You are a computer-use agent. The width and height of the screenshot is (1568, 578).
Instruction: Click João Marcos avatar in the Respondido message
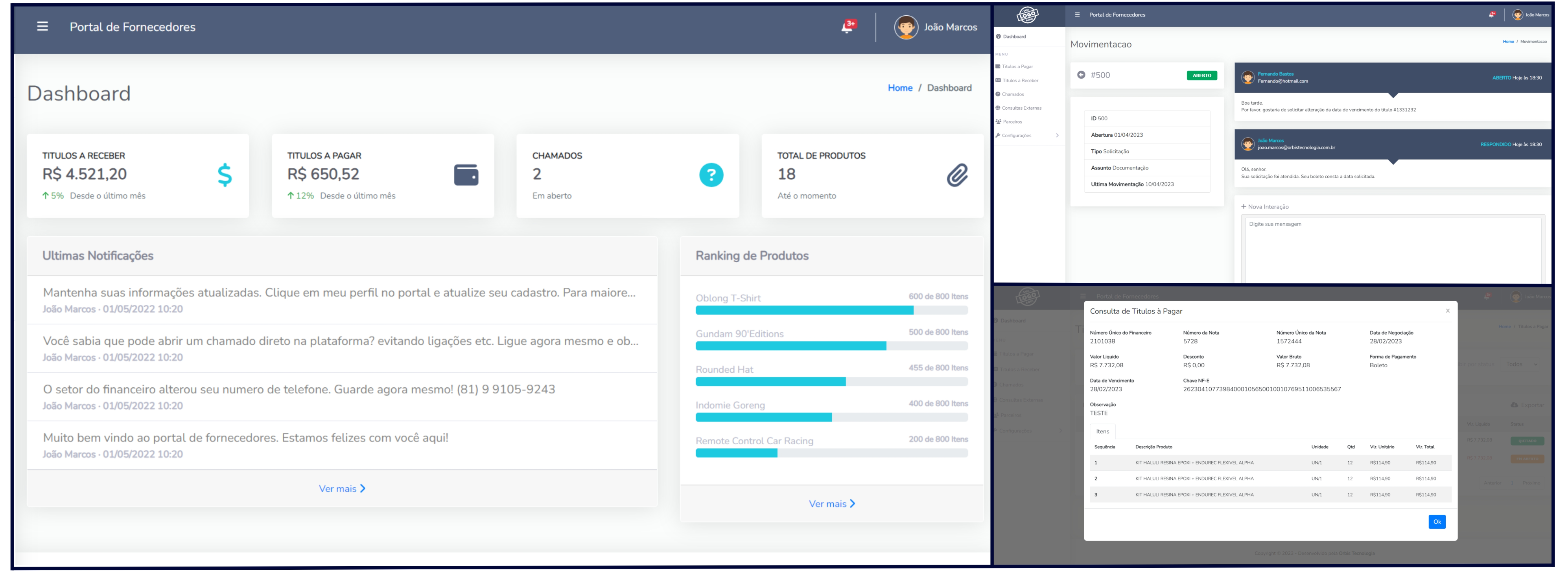pos(1248,144)
